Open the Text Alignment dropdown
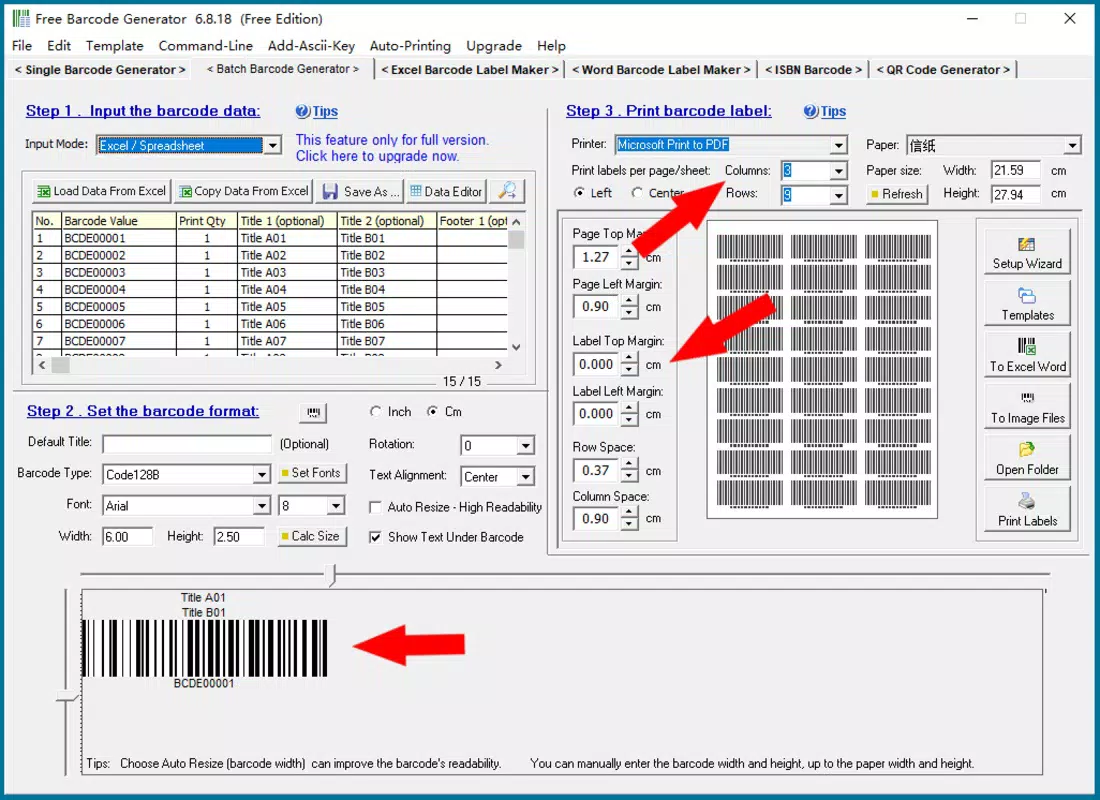The height and width of the screenshot is (800, 1100). pyautogui.click(x=525, y=477)
